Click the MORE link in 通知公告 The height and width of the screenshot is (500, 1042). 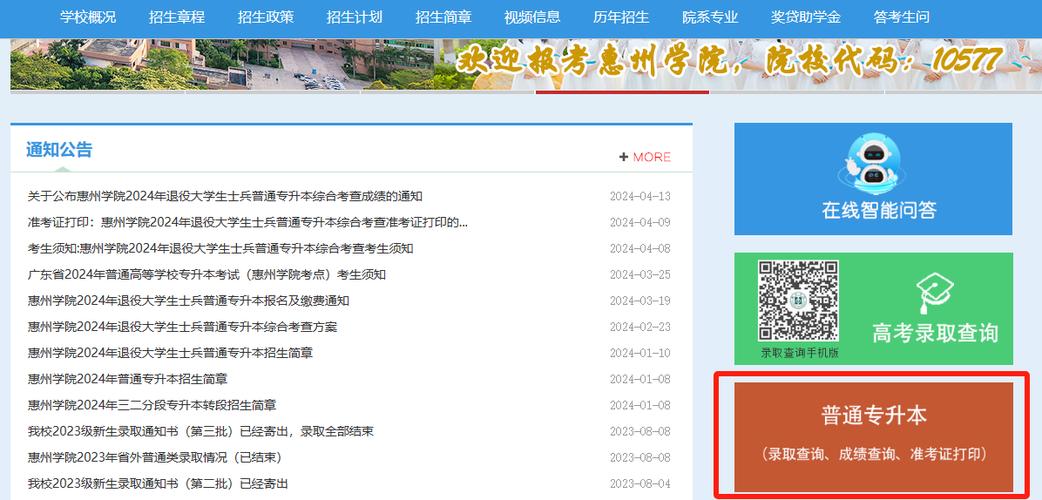coord(652,157)
